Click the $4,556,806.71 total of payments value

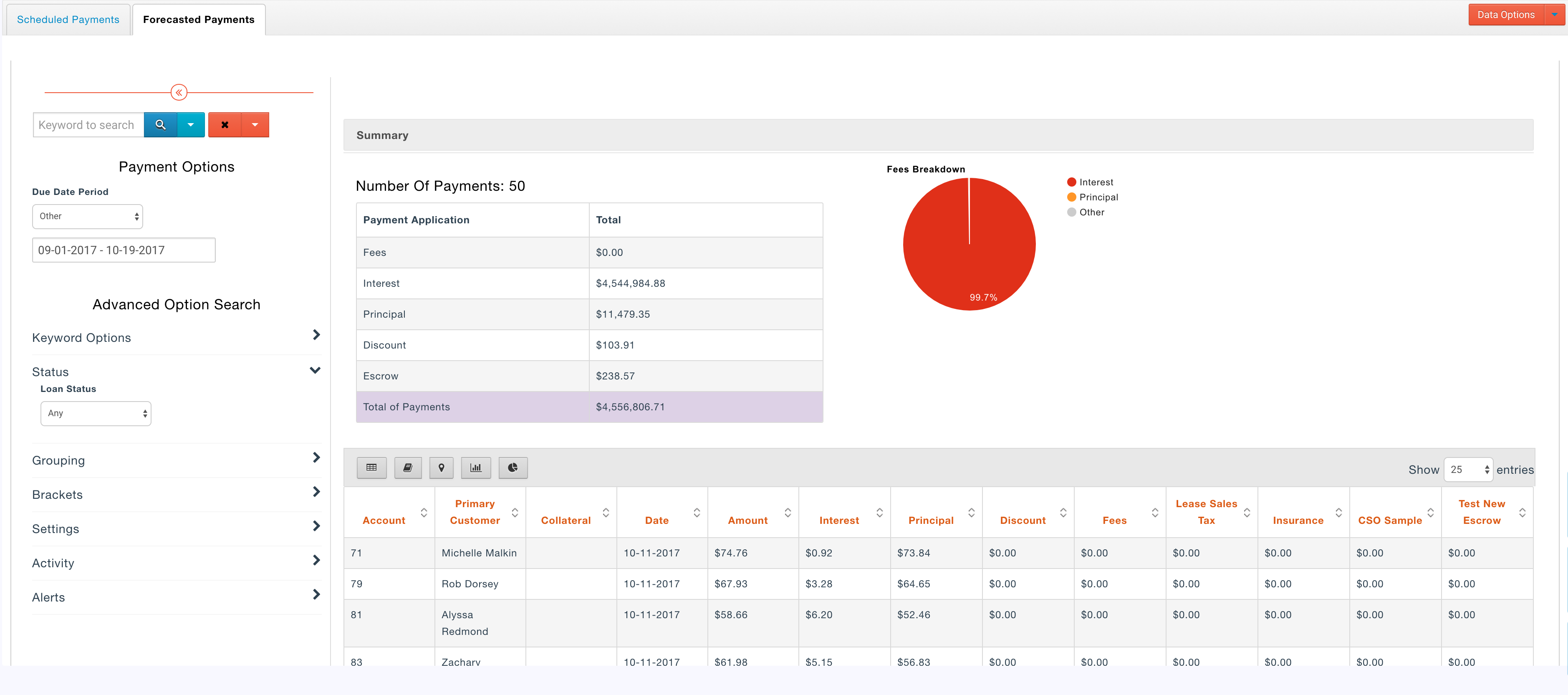[630, 407]
